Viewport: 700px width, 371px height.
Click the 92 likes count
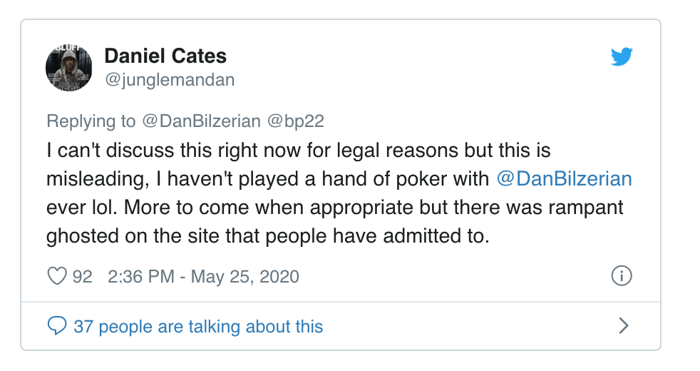[x=82, y=276]
